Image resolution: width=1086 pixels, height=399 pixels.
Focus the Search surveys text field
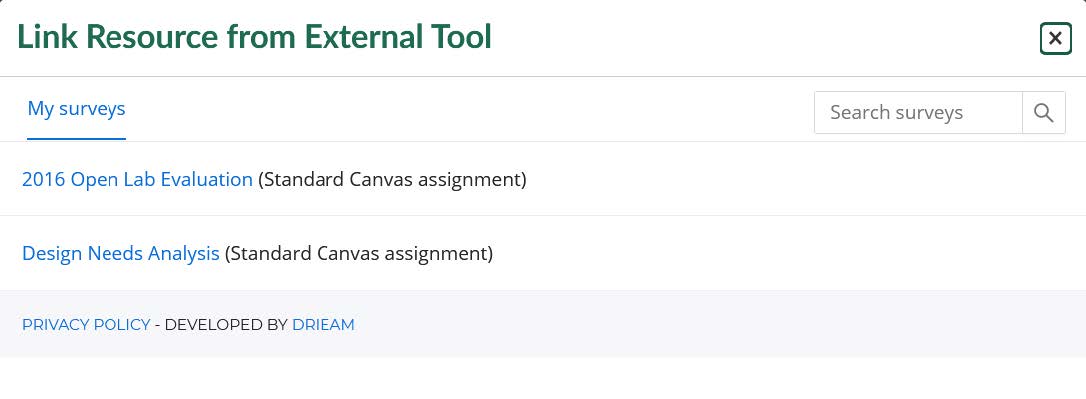tap(918, 112)
